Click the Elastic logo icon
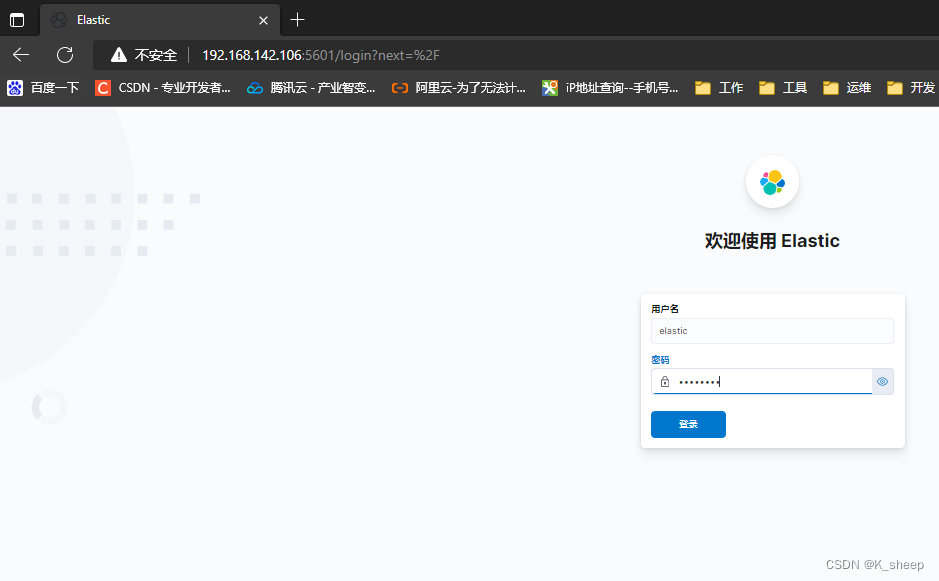Viewport: 939px width, 581px height. 772,182
